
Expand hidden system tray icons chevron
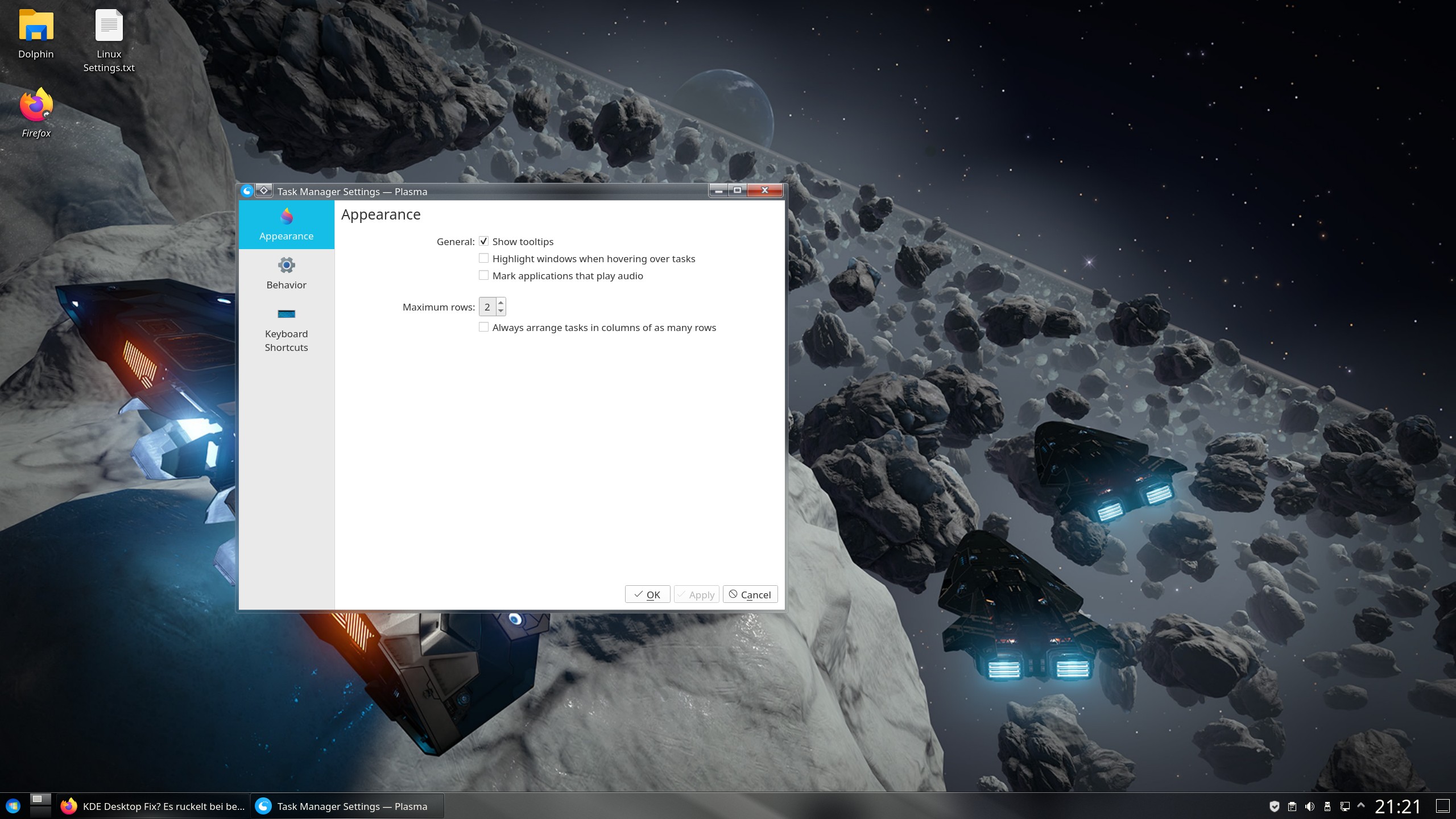(x=1361, y=806)
